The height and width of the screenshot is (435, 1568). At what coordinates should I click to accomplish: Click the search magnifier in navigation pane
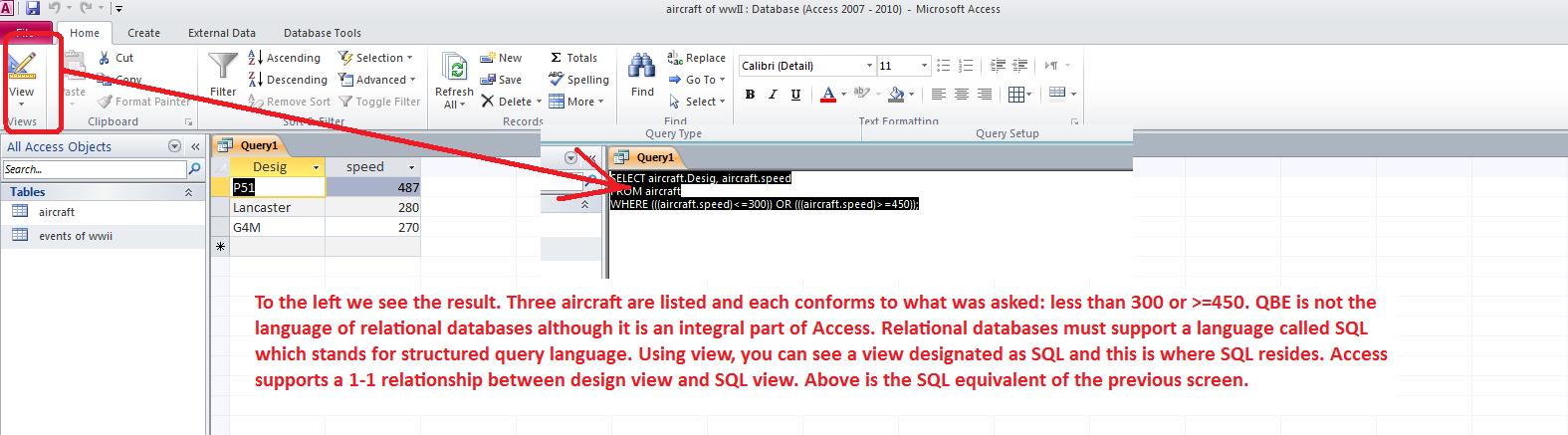tap(195, 169)
